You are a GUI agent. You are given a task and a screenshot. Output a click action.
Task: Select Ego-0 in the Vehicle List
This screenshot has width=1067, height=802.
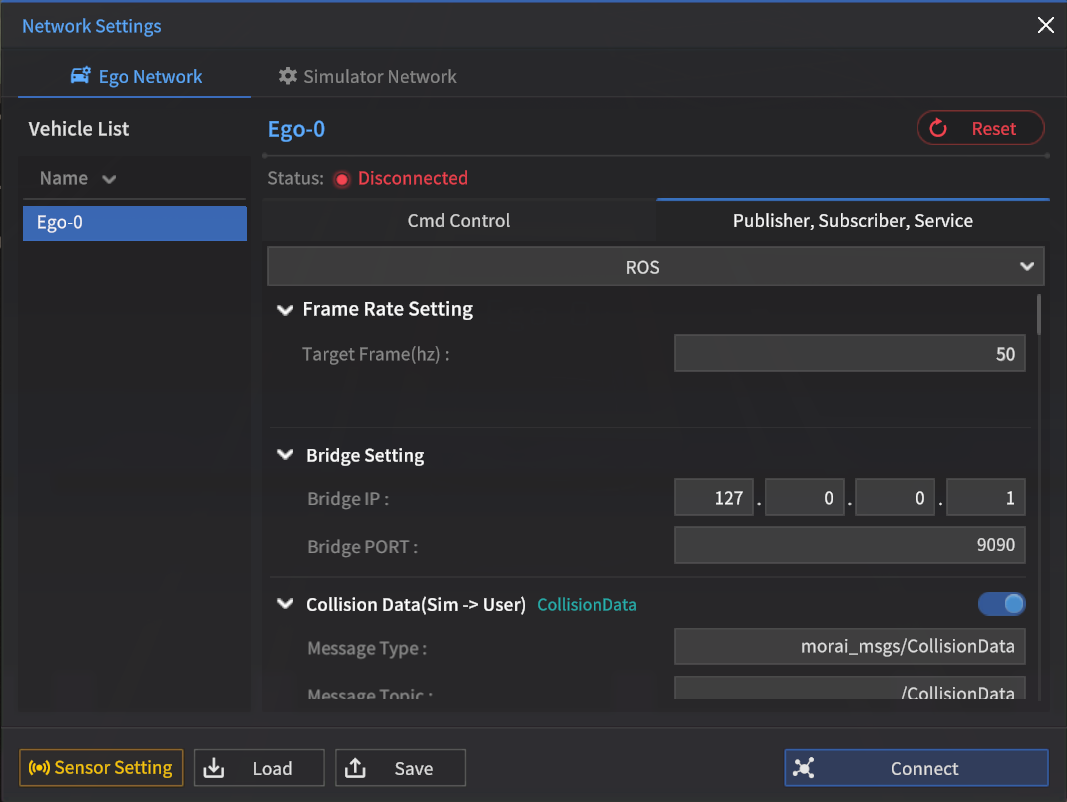tap(135, 222)
